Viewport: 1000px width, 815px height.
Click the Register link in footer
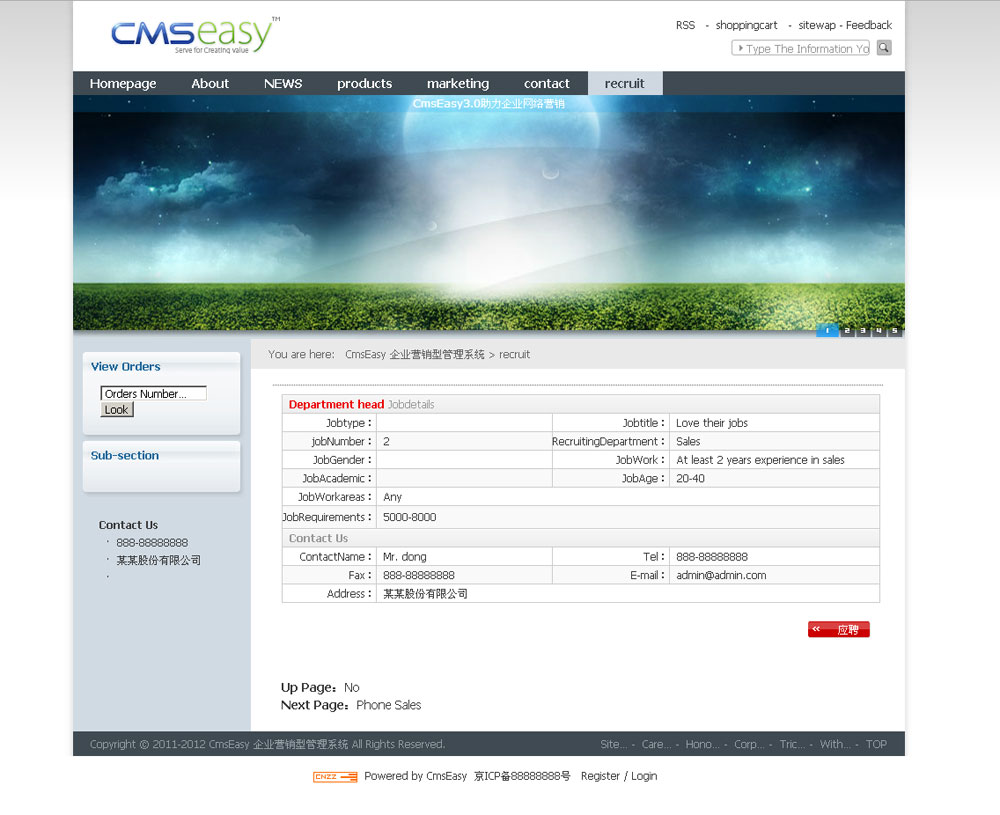point(600,776)
